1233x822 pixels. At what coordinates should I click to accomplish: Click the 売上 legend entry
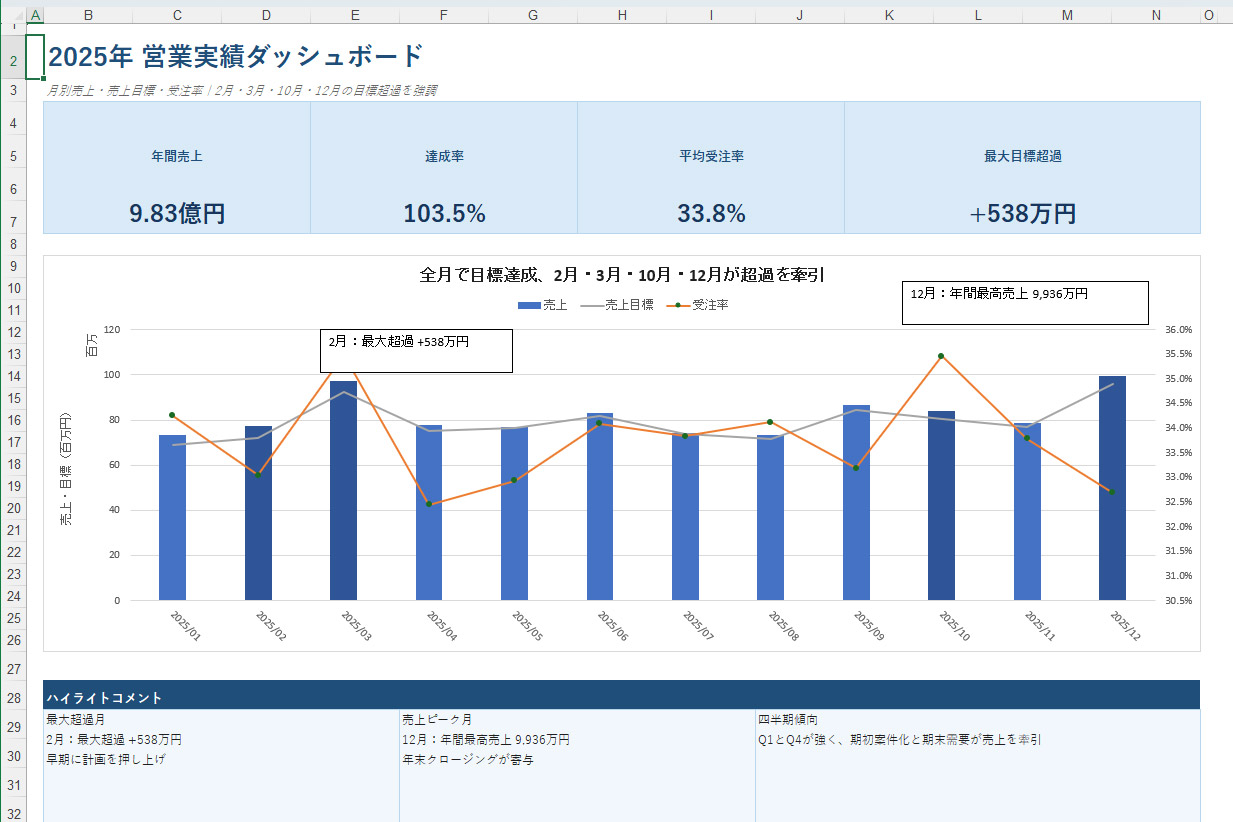(x=543, y=305)
